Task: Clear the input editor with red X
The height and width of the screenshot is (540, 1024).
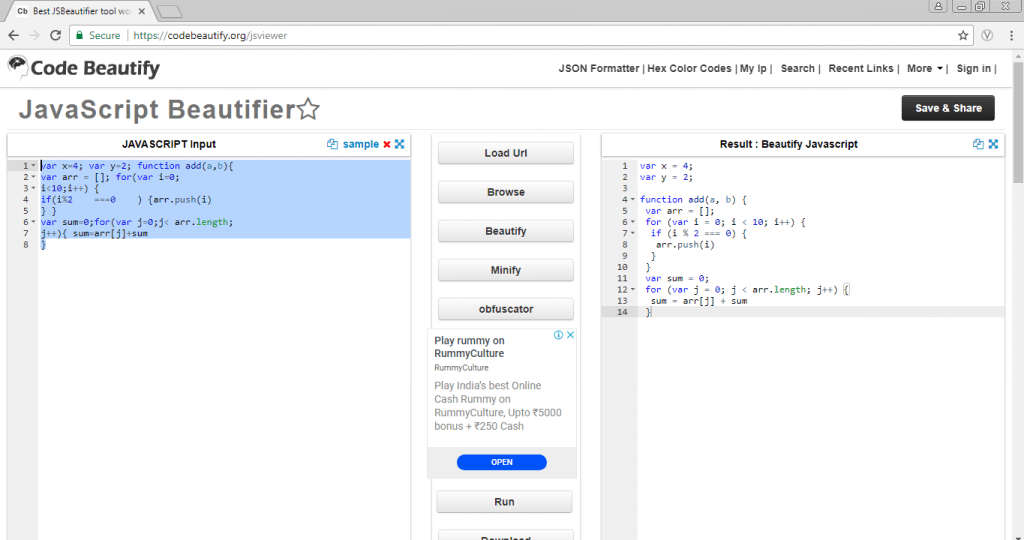Action: 387,144
